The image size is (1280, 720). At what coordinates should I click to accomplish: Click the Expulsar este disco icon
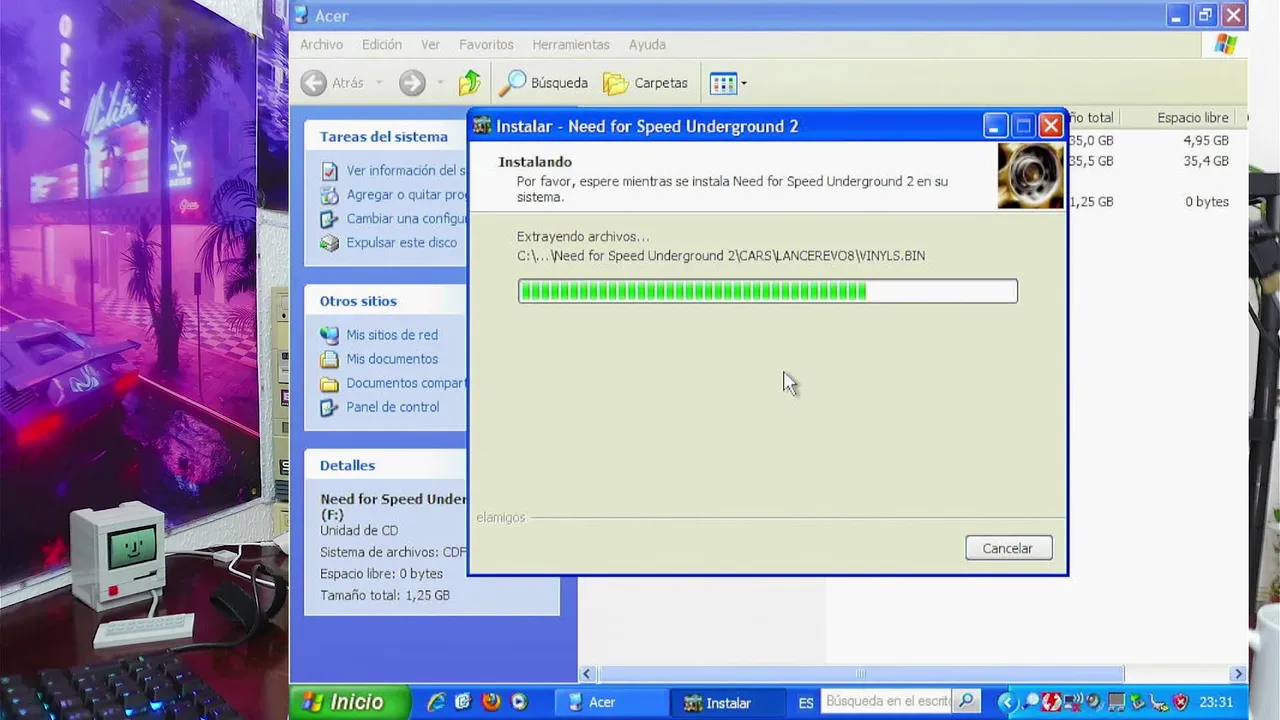pos(329,243)
